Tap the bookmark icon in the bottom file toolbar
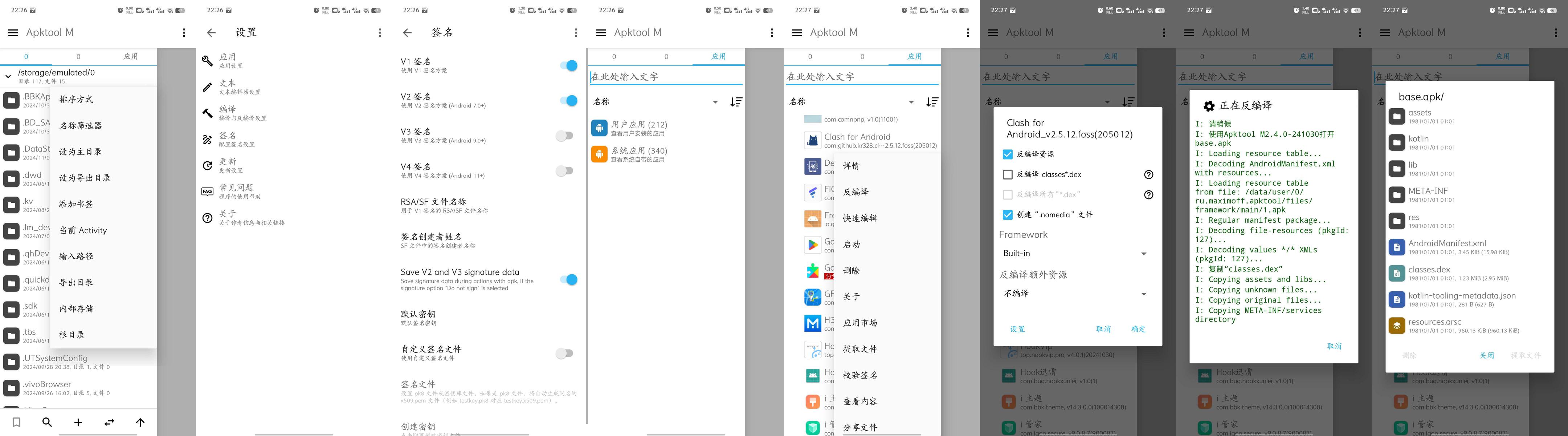 16,422
